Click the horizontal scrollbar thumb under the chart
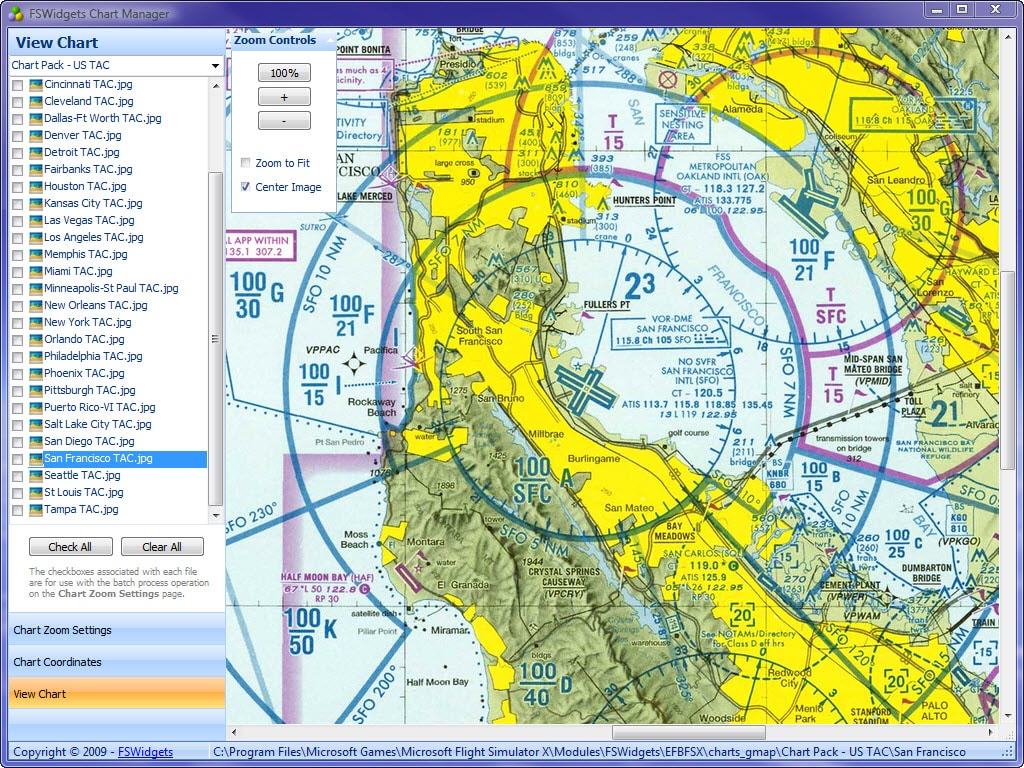The width and height of the screenshot is (1024, 768). pos(688,733)
